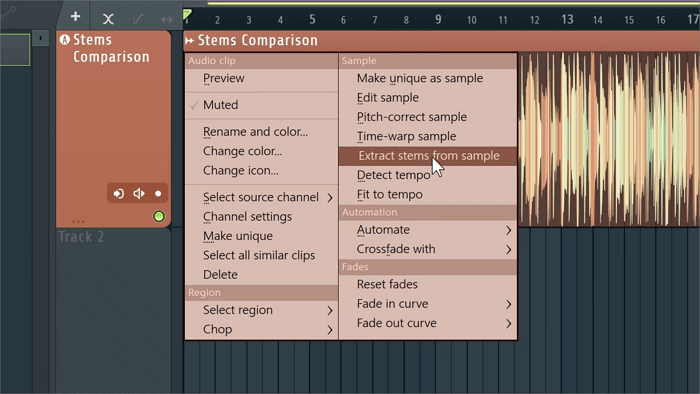The width and height of the screenshot is (700, 394).
Task: Toggle the Muted option in the context menu
Action: pos(261,105)
